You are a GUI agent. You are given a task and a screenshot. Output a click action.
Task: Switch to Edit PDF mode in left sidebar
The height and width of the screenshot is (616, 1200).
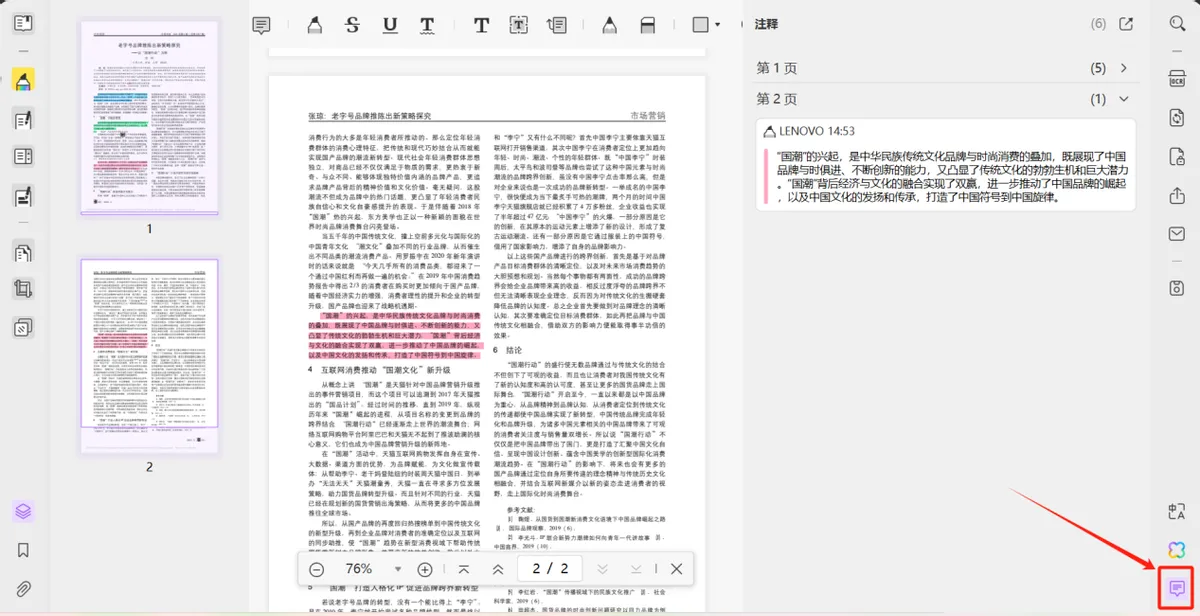pyautogui.click(x=24, y=120)
